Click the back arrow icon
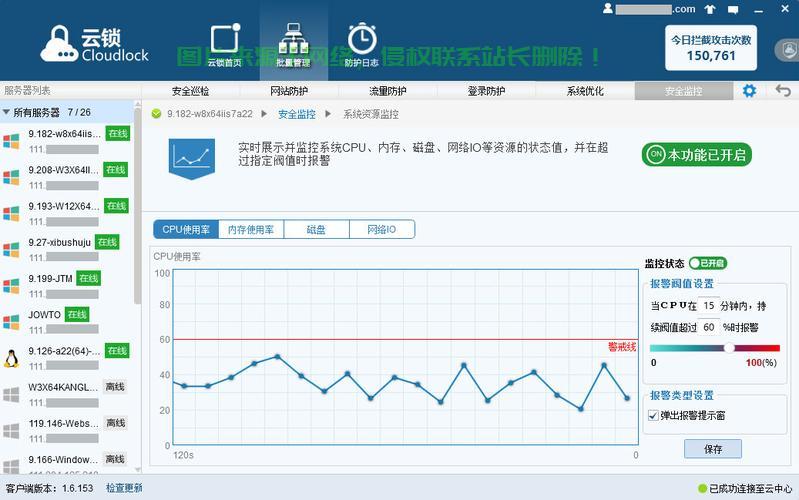799x500 pixels. [783, 91]
